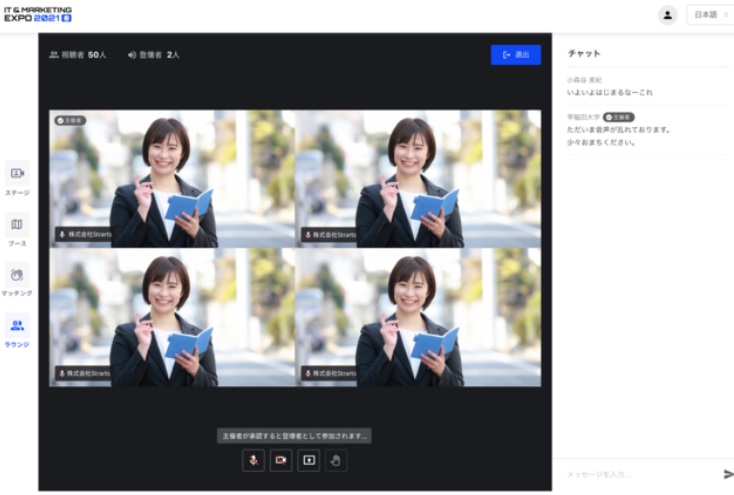Open the user profile avatar icon
The image size is (734, 495).
click(x=668, y=15)
